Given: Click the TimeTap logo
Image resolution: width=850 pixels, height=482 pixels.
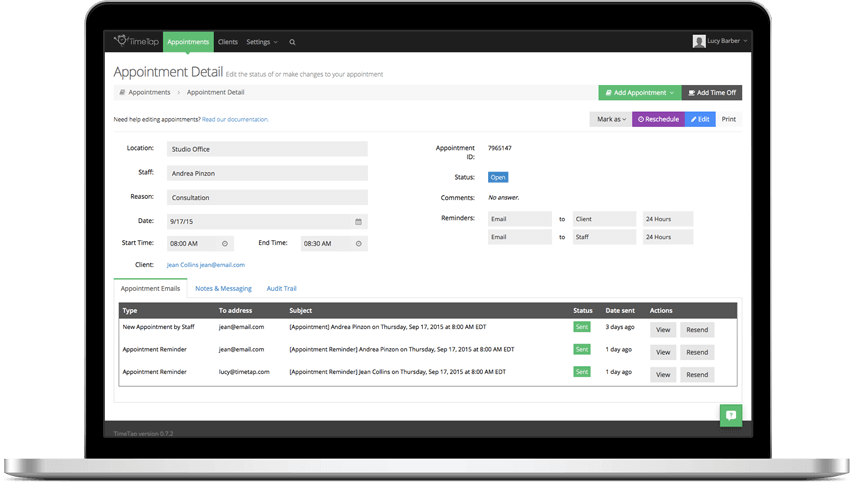Looking at the screenshot, I should click(x=136, y=41).
